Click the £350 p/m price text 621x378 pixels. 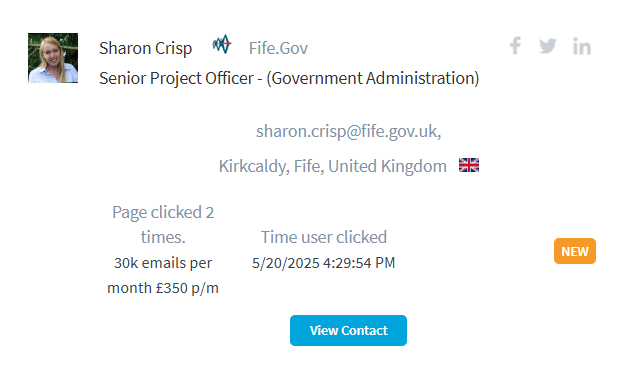[x=187, y=288]
